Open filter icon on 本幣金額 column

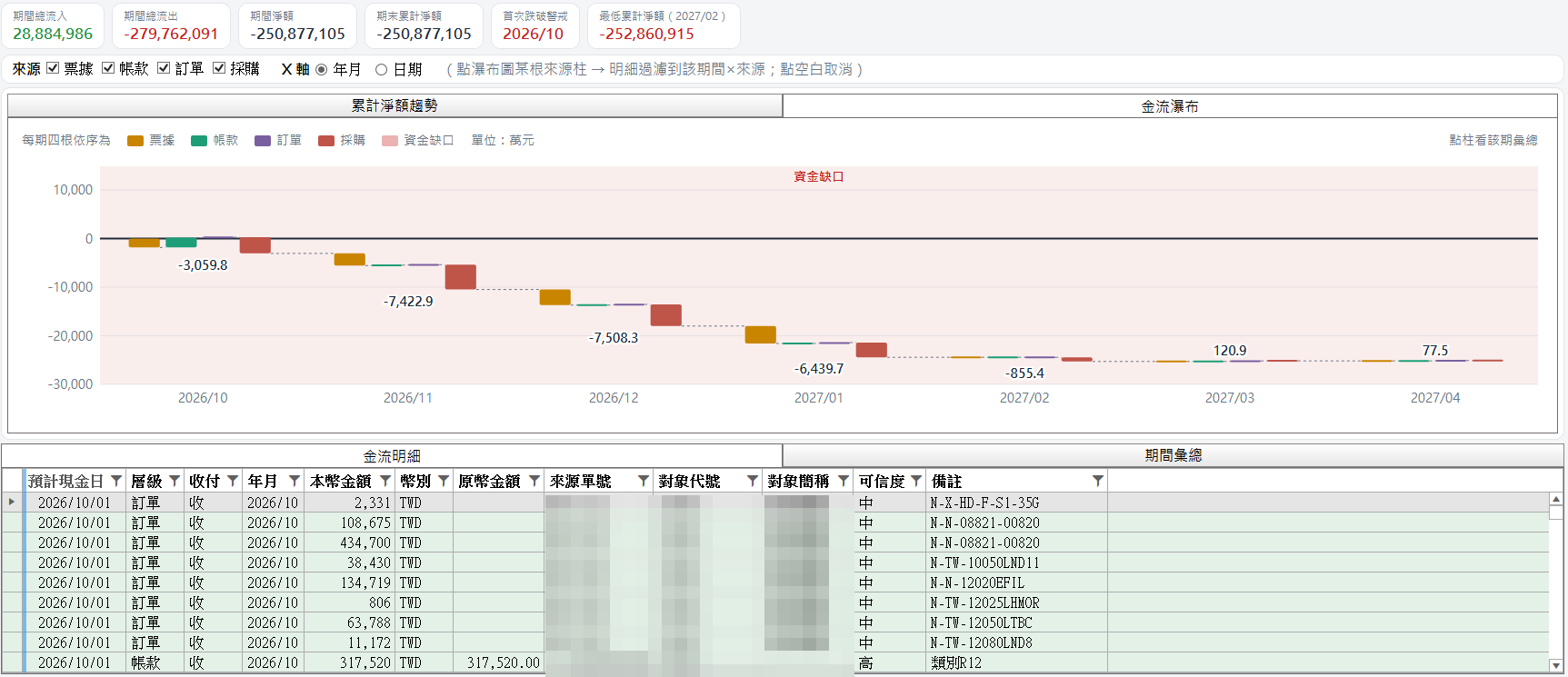(x=385, y=481)
